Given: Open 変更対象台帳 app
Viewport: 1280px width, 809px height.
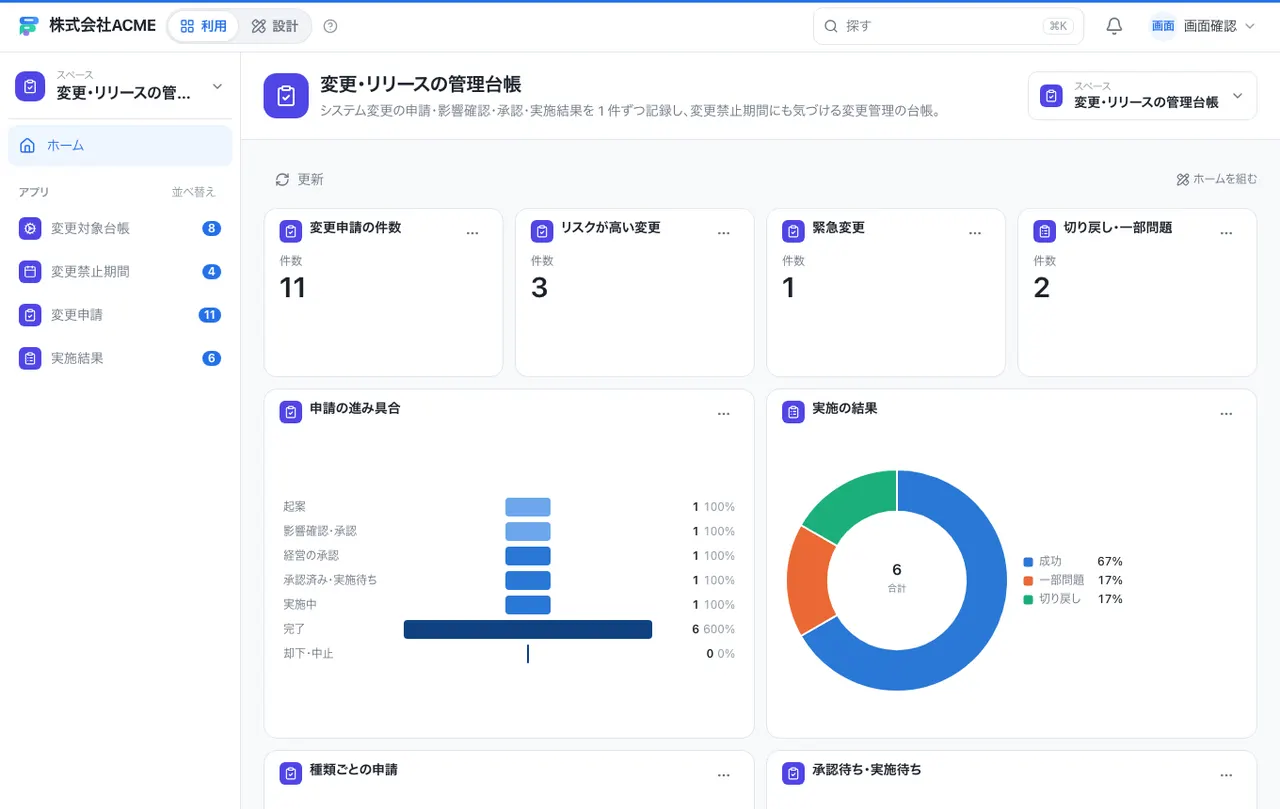Looking at the screenshot, I should [x=120, y=228].
